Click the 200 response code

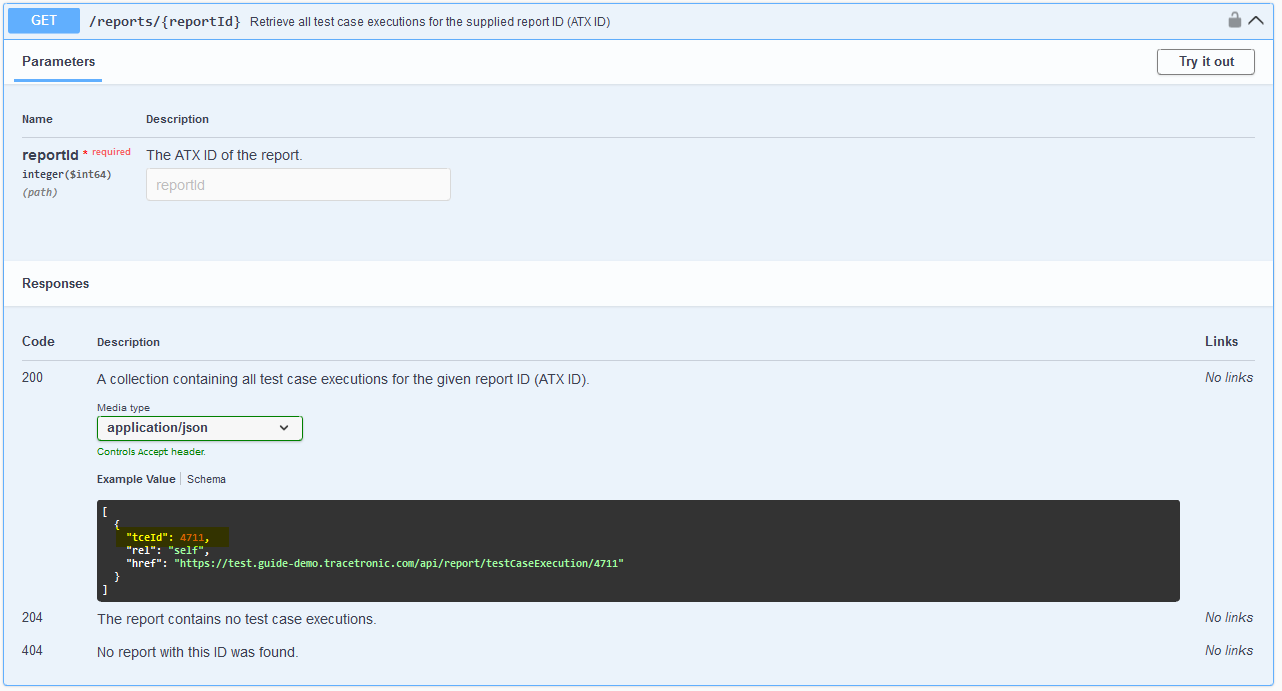click(x=32, y=378)
